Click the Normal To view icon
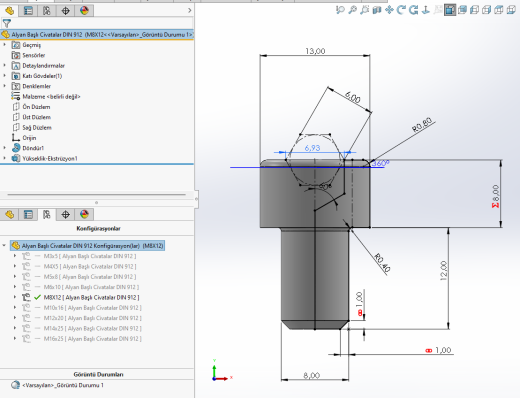The image size is (520, 398). tap(426, 10)
